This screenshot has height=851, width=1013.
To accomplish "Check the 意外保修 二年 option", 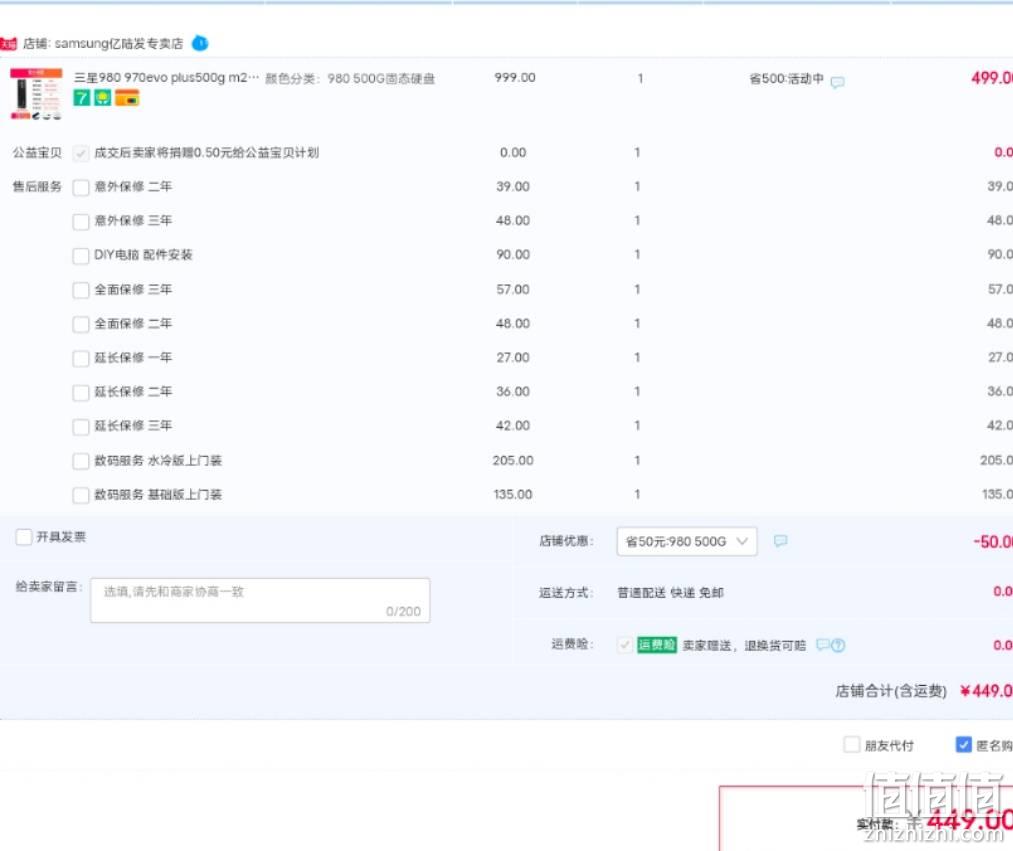I will coord(81,187).
